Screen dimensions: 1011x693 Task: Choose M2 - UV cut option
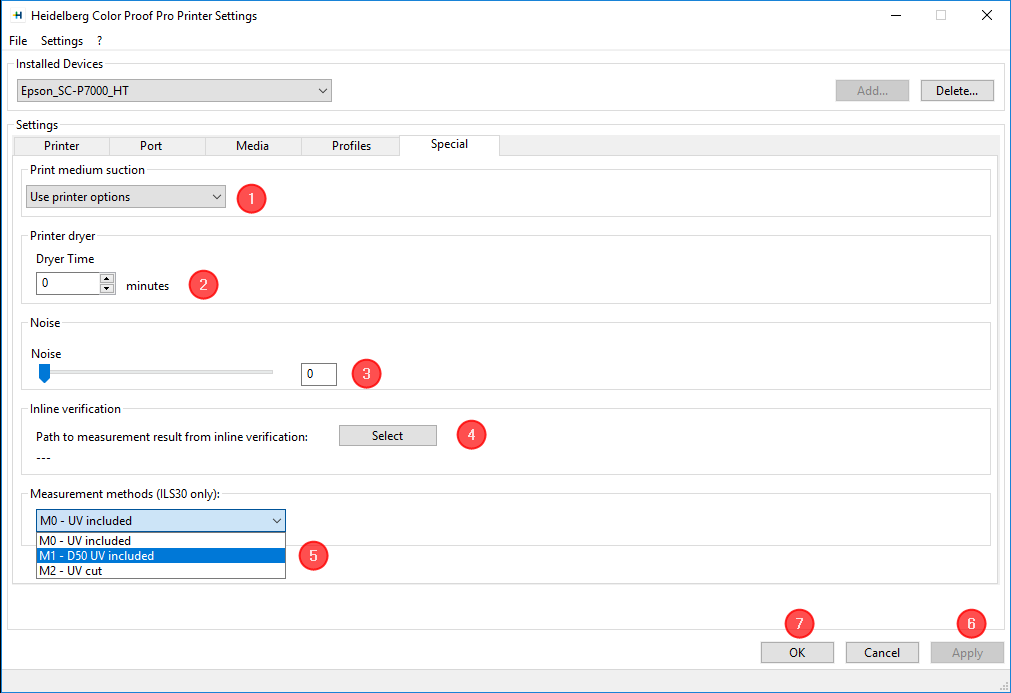coord(161,571)
